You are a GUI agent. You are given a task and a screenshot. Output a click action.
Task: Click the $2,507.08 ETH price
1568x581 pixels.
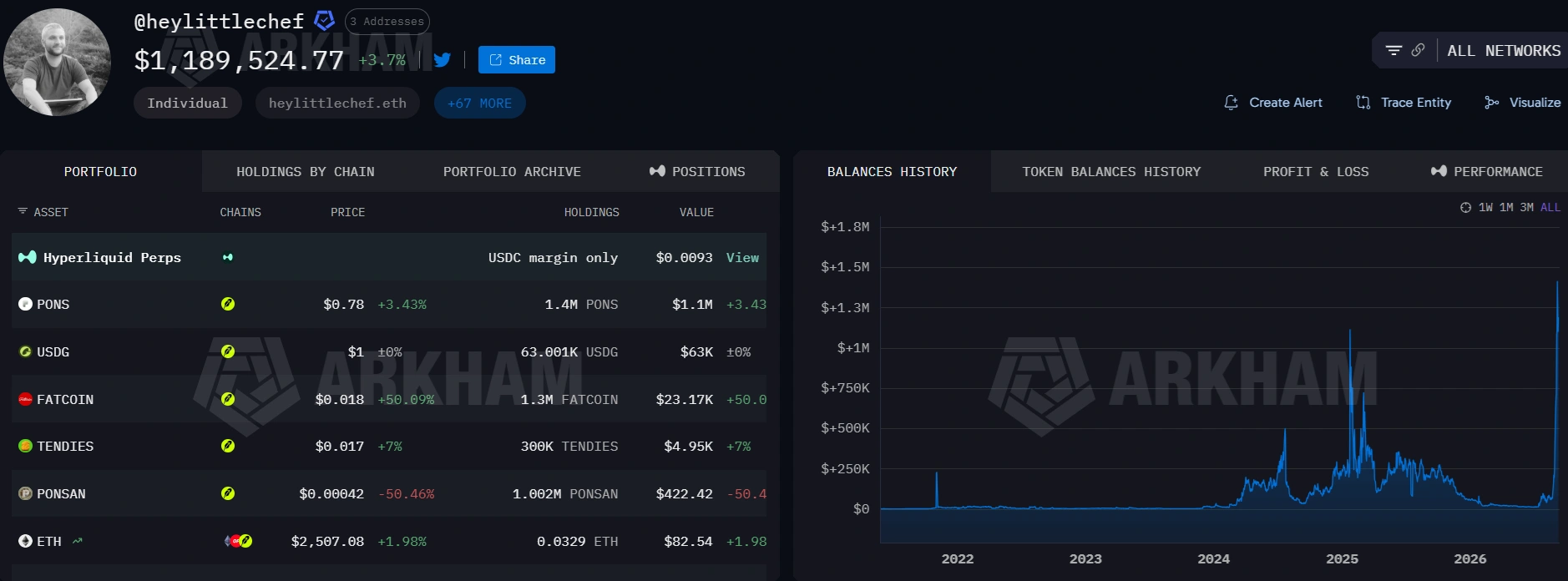click(x=327, y=542)
